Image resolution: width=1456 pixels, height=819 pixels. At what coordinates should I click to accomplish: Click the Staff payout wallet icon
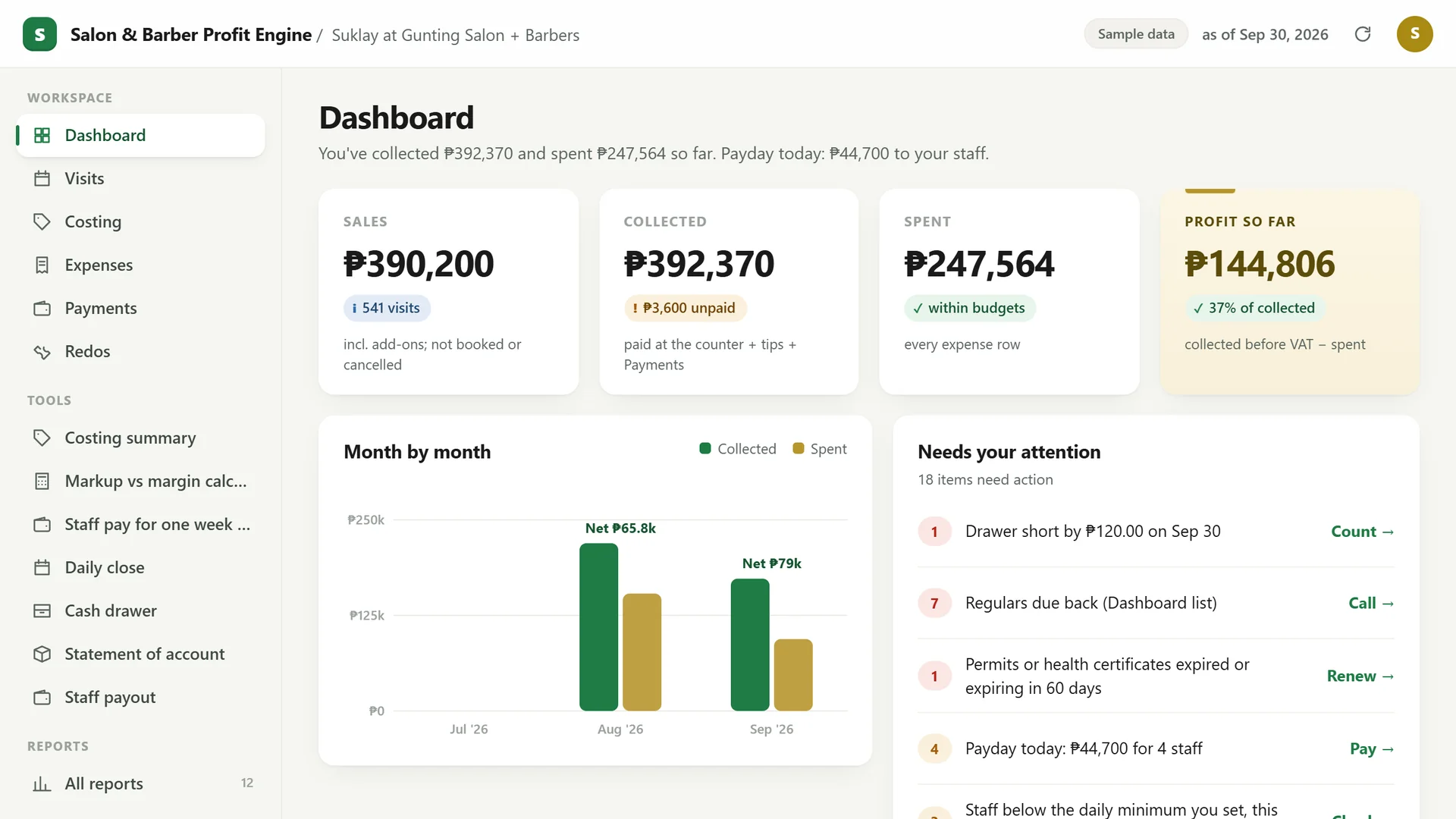tap(42, 697)
